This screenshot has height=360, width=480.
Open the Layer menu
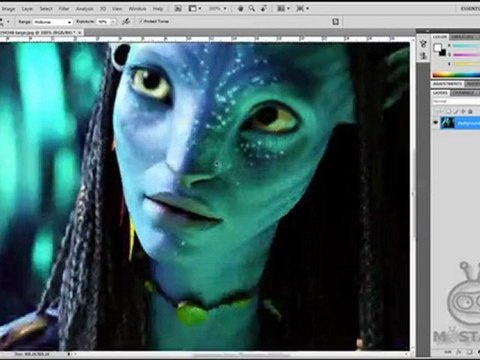[x=27, y=9]
